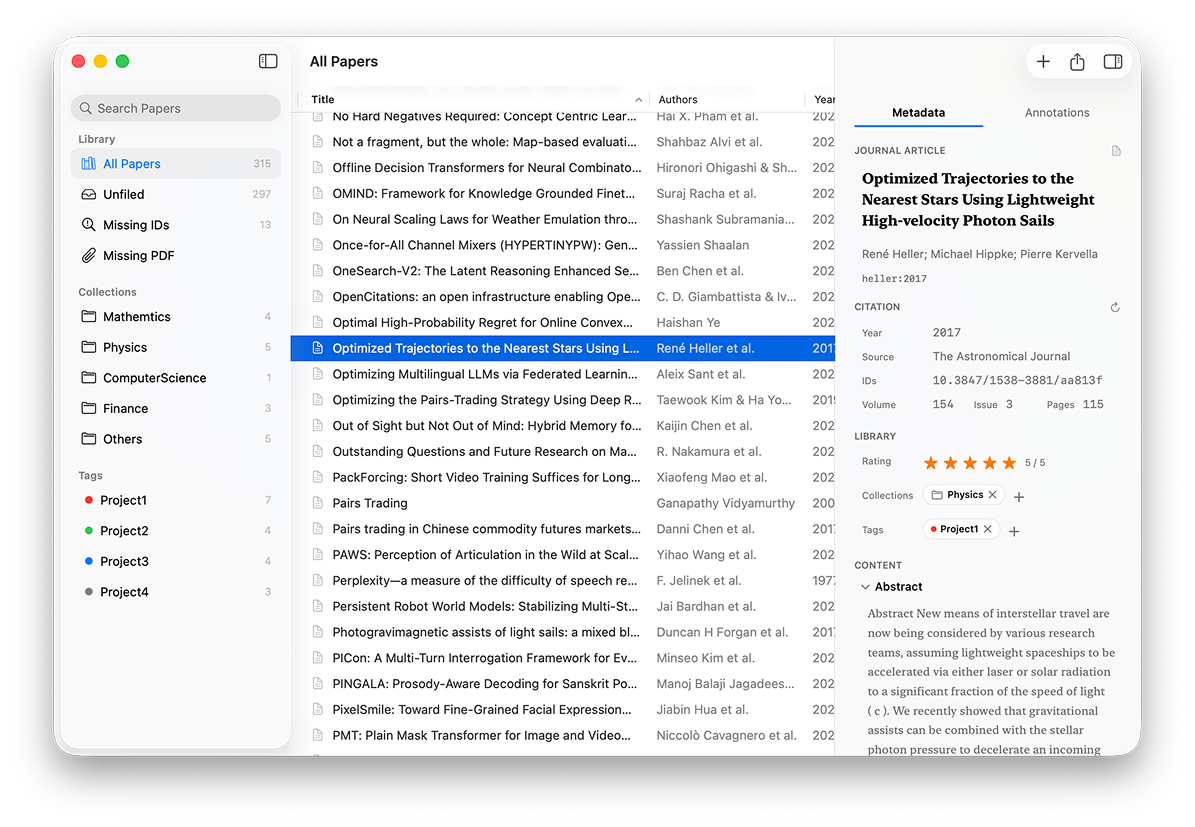Add a collection with the plus icon

(1019, 497)
